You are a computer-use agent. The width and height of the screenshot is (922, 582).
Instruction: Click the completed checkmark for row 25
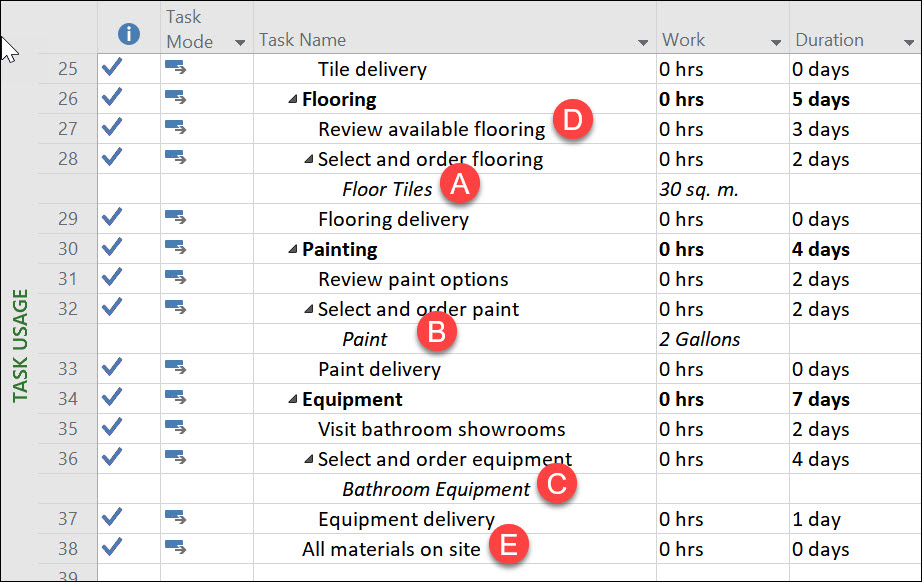click(x=112, y=67)
